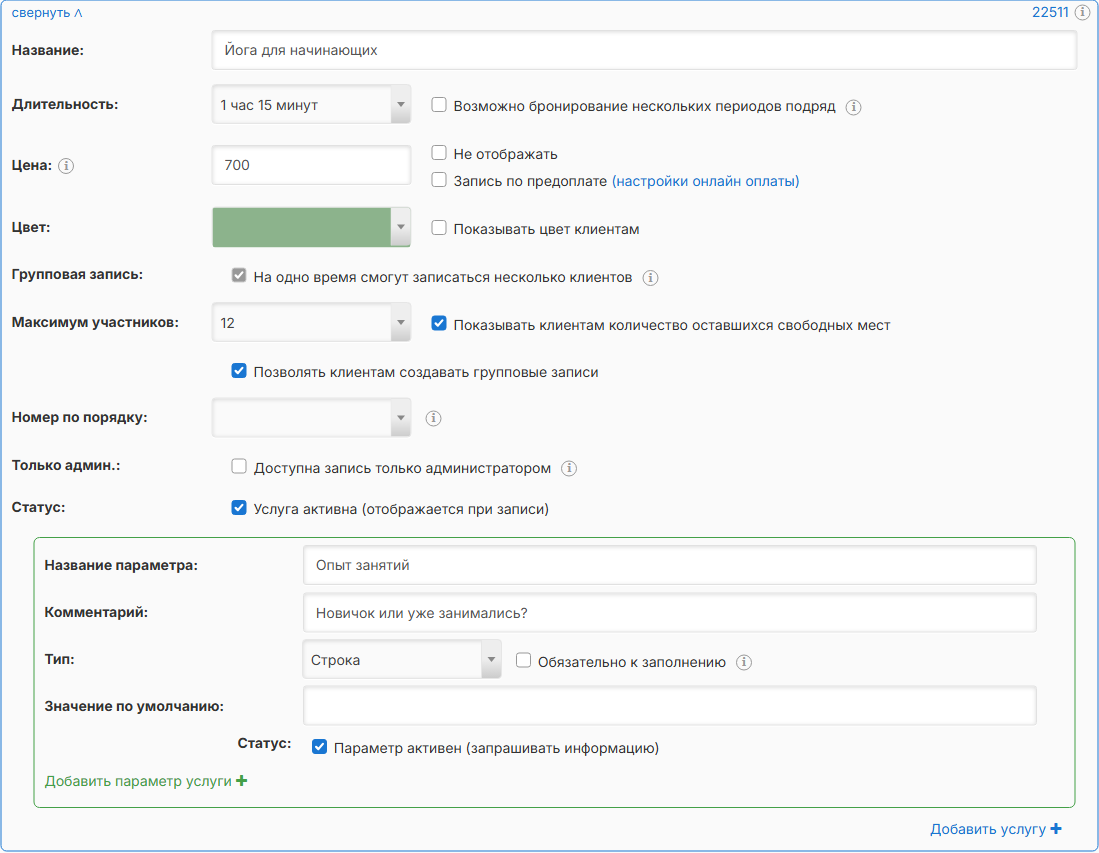Open the Максимум участников dropdown showing 12
The width and height of the screenshot is (1099, 853).
(311, 322)
